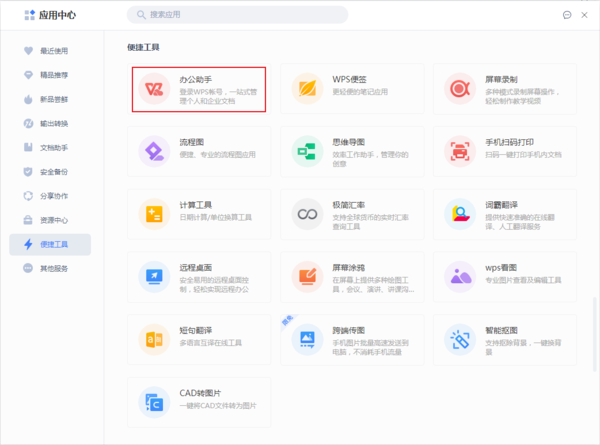Select 精品推荐 in the sidebar
600x445 pixels.
point(54,75)
